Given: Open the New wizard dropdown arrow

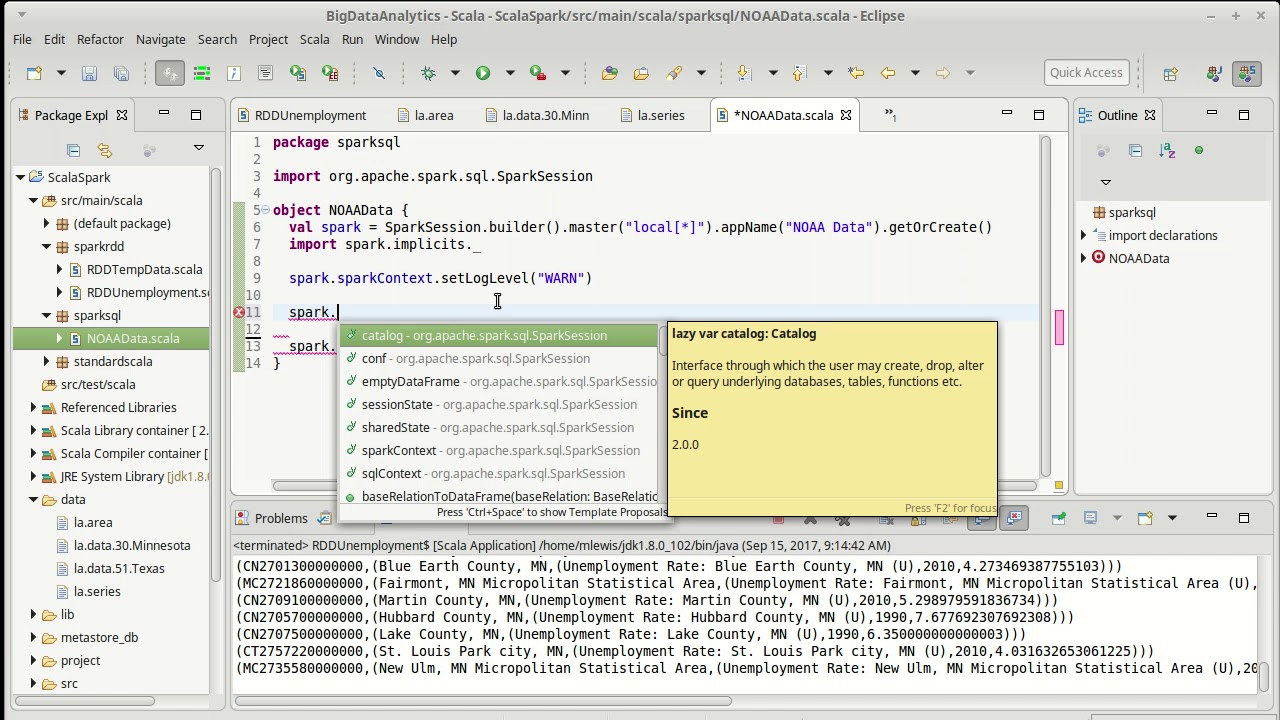Looking at the screenshot, I should (60, 73).
